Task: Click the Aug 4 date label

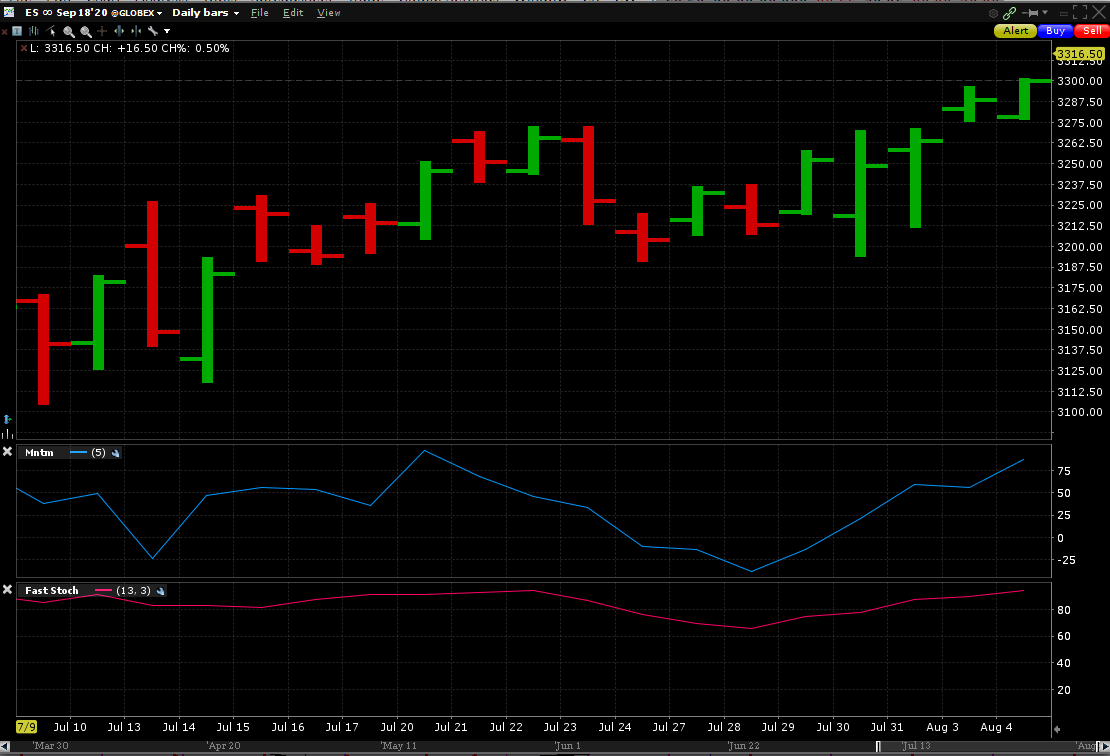Action: point(996,727)
